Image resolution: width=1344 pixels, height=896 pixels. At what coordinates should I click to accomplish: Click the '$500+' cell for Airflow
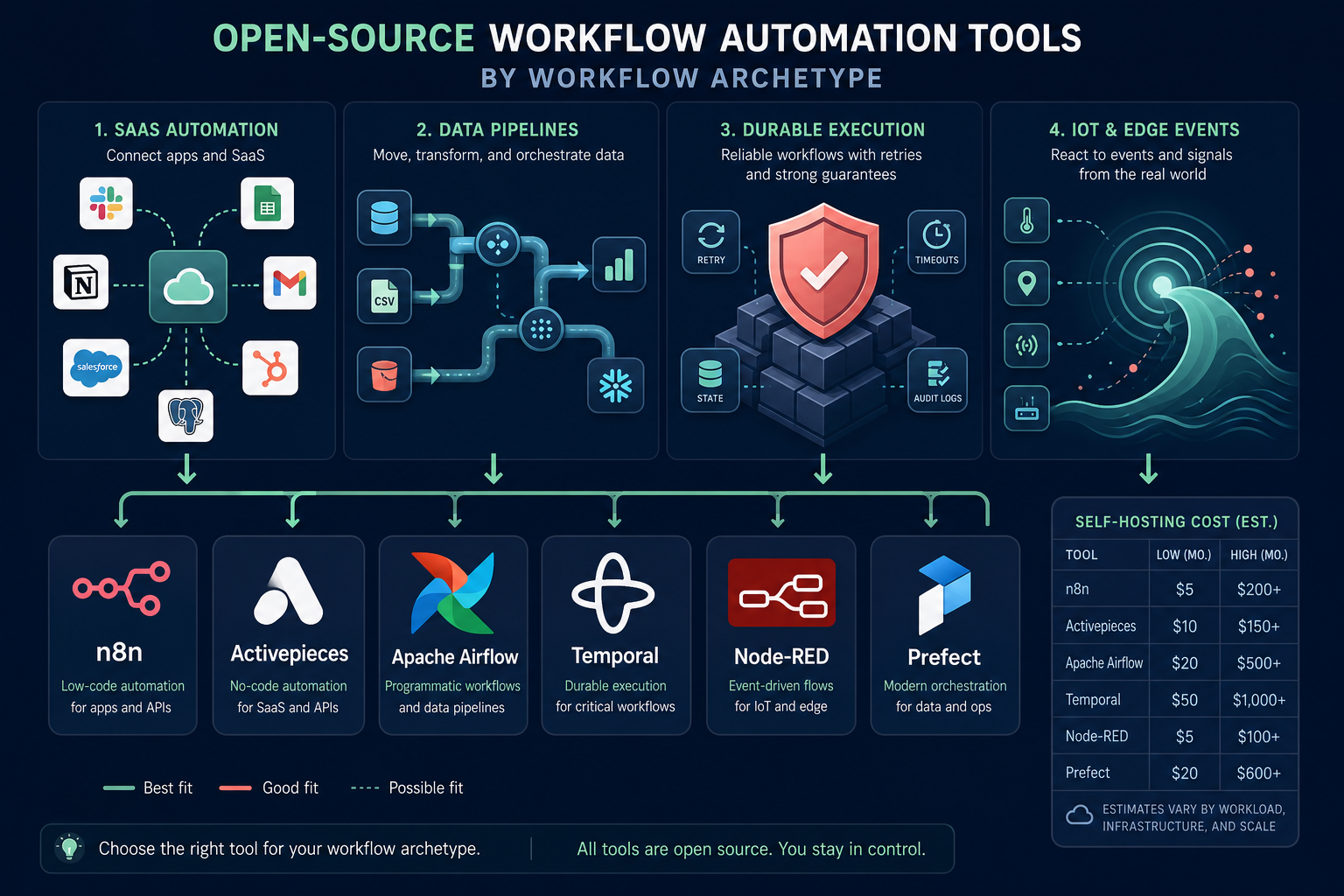tap(1259, 663)
